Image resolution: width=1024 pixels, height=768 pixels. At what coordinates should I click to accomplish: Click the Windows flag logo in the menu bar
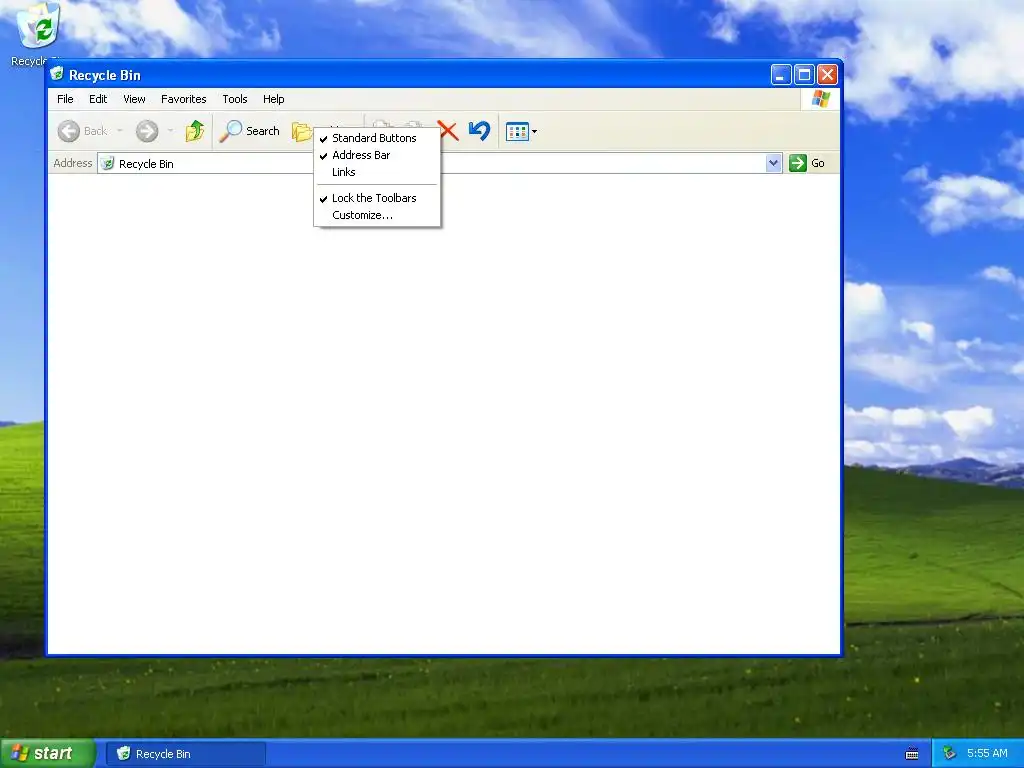(821, 99)
